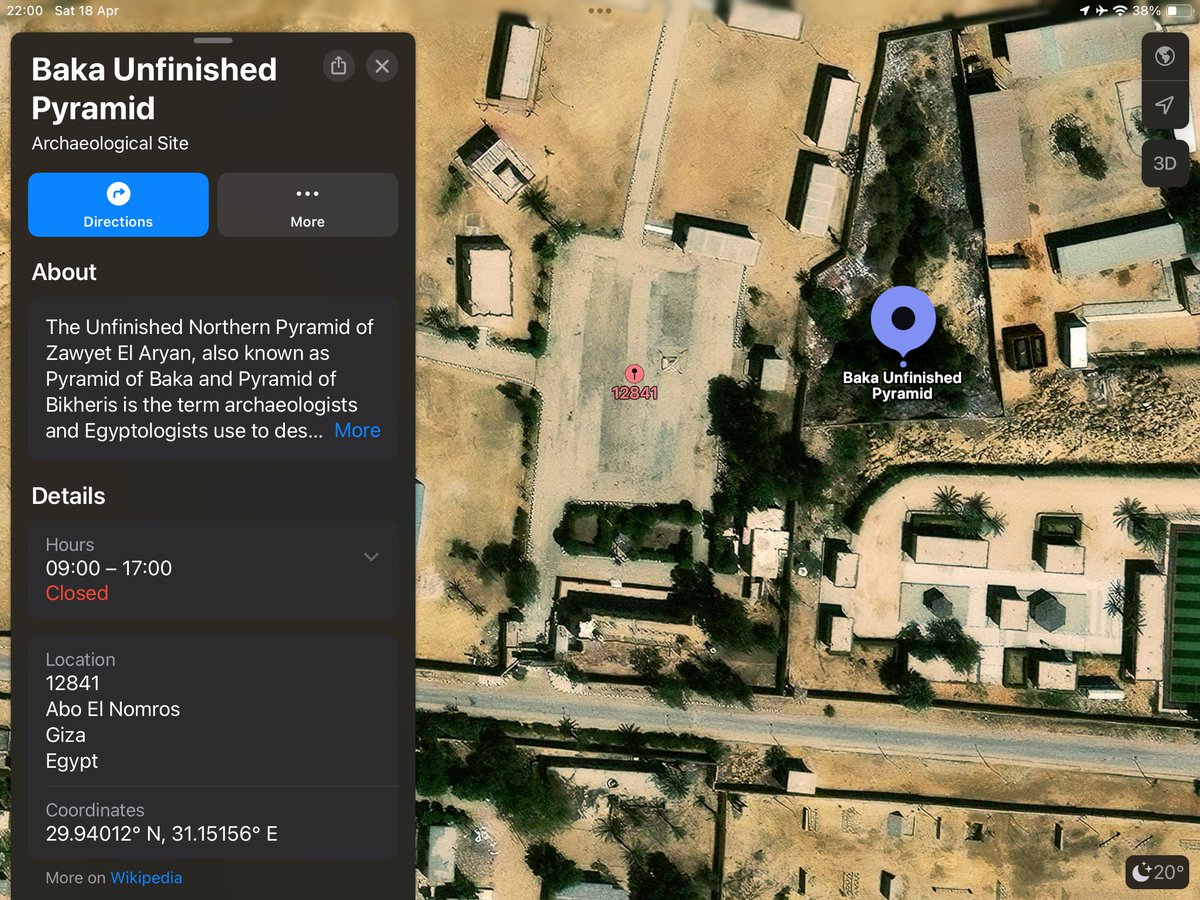The image size is (1200, 900).
Task: Select the Abo El Nomros location text
Action: point(113,709)
